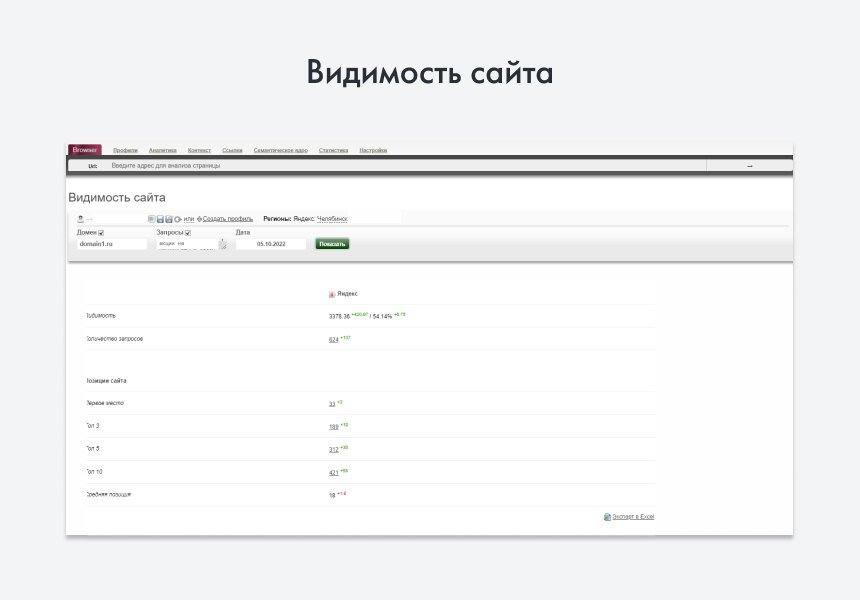Click the 189 top 3 link
Viewport: 860px width, 600px height.
pyautogui.click(x=333, y=427)
